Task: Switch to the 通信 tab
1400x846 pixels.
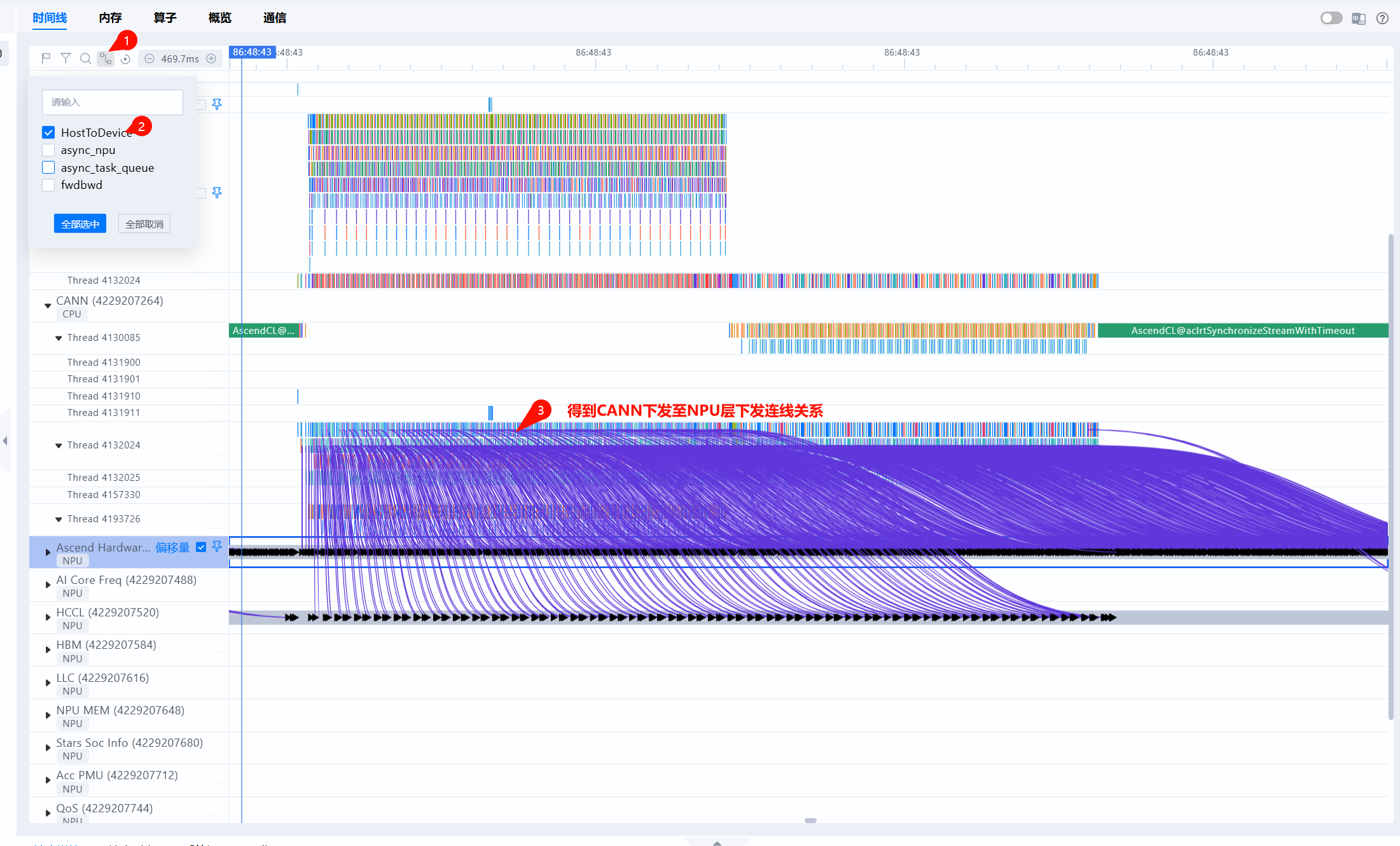Action: click(274, 18)
